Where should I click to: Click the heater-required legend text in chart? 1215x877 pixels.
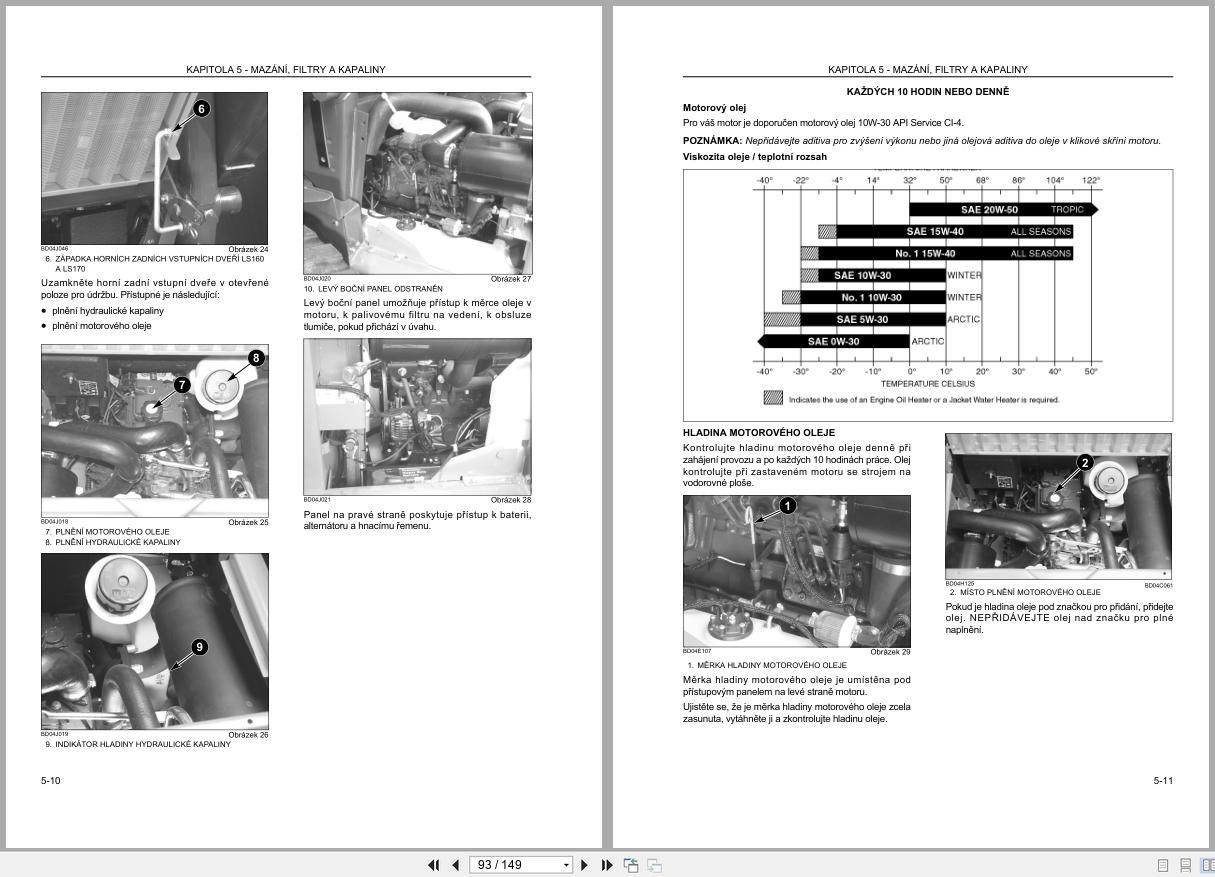click(x=923, y=400)
